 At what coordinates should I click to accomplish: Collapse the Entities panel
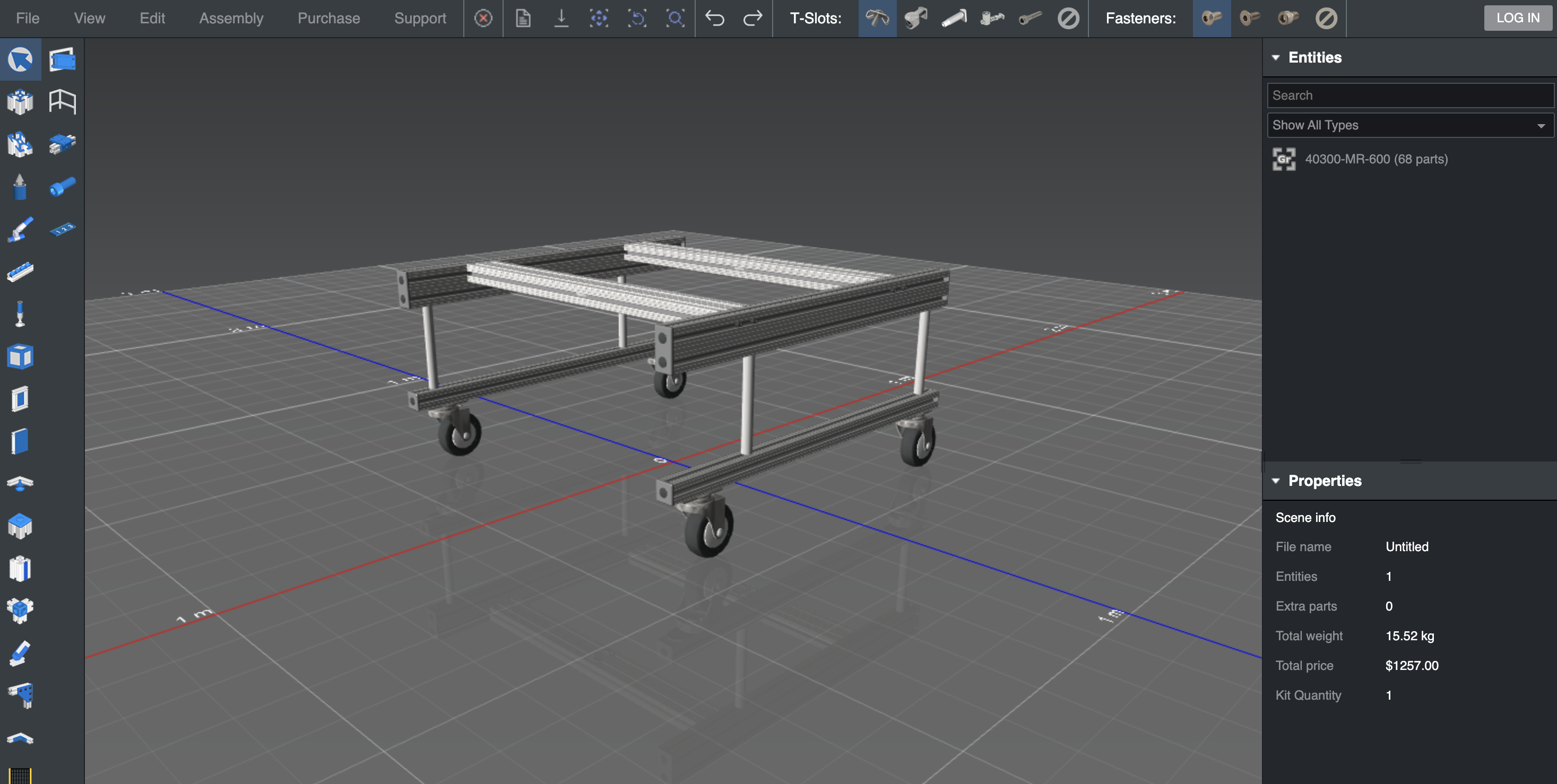(1276, 57)
